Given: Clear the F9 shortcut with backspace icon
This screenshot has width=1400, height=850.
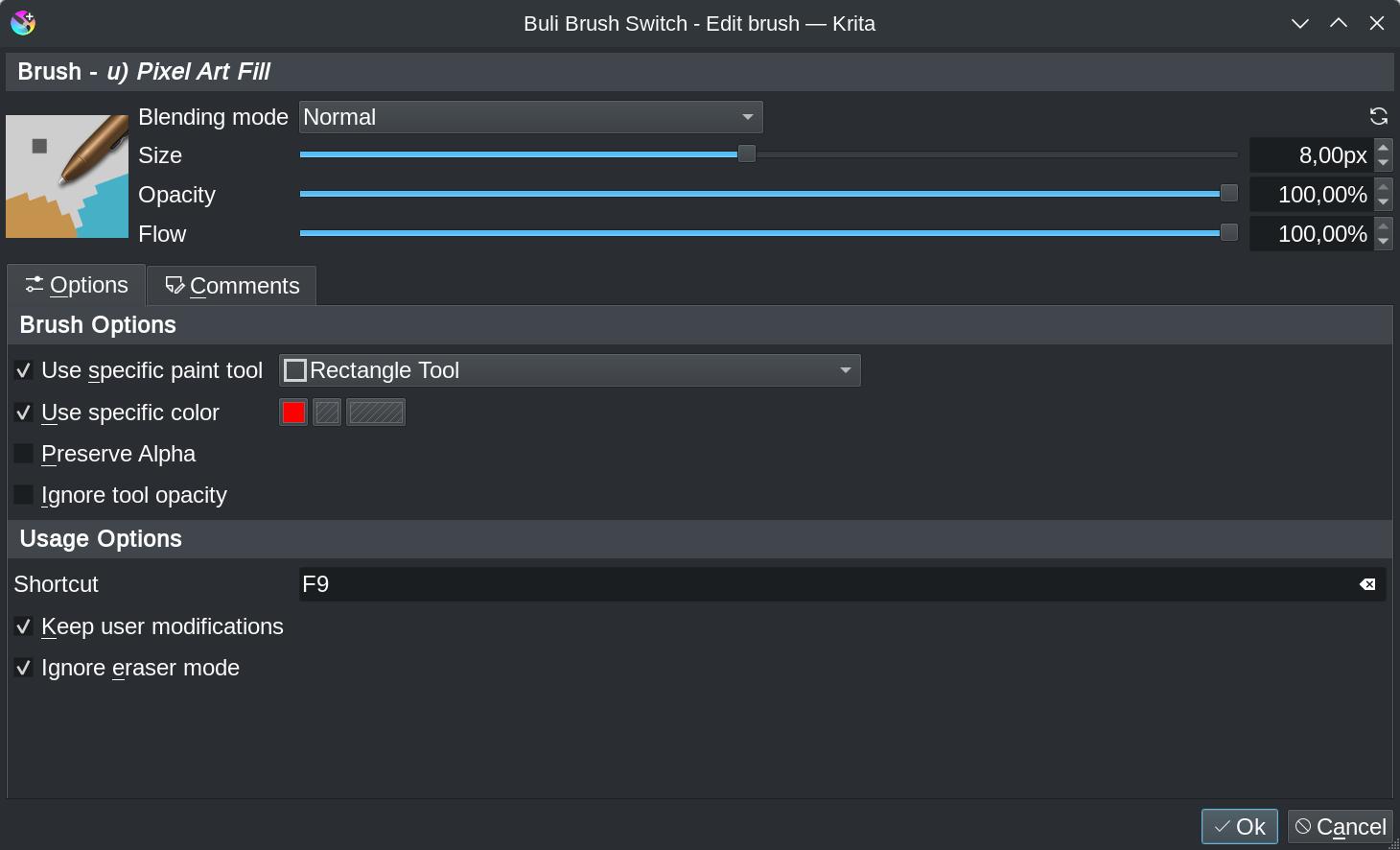Looking at the screenshot, I should (1367, 584).
